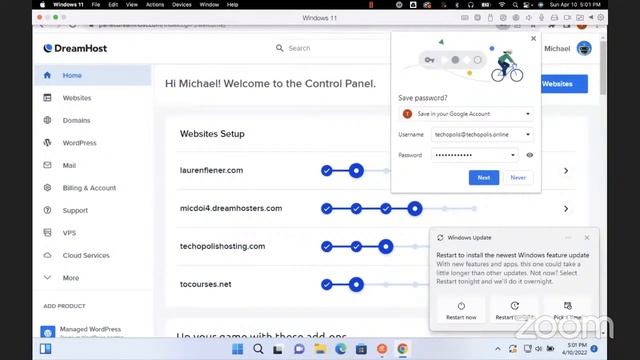640x360 pixels.
Task: Click the DreamHost logo
Action: [x=75, y=48]
